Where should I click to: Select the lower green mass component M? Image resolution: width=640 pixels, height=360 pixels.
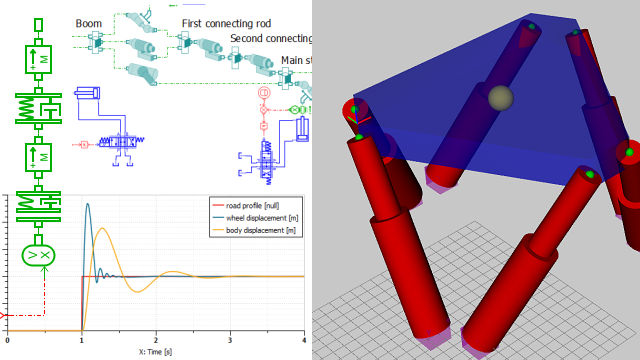coord(38,157)
